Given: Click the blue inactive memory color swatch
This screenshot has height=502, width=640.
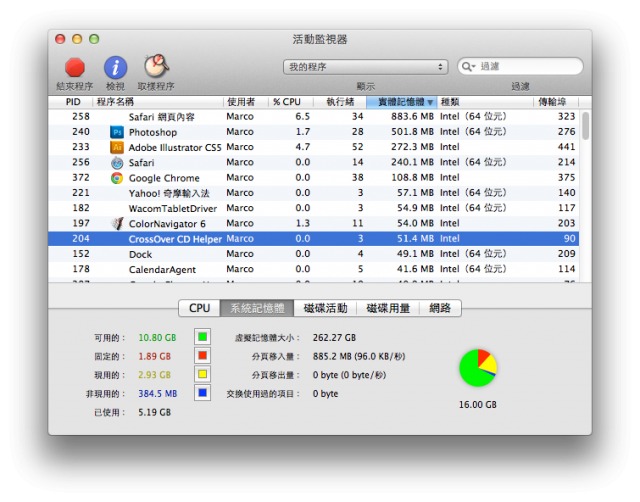Looking at the screenshot, I should point(202,393).
